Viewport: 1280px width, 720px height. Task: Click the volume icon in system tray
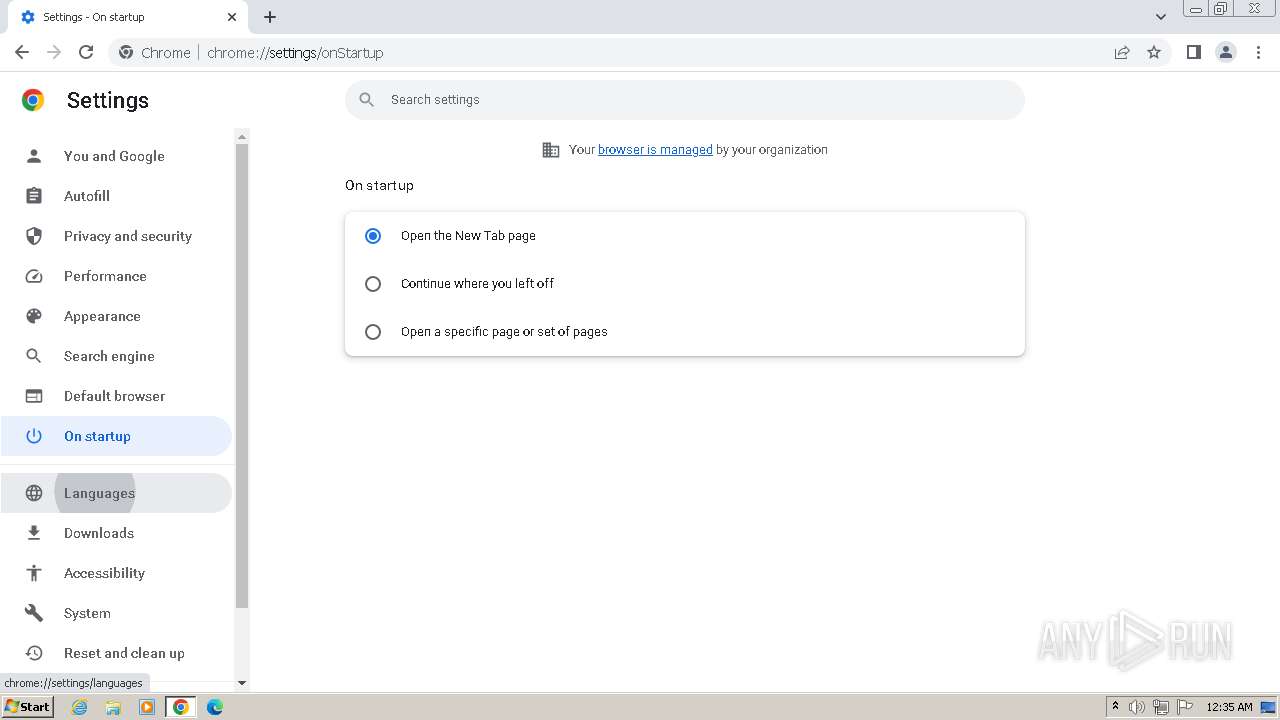click(x=1137, y=707)
